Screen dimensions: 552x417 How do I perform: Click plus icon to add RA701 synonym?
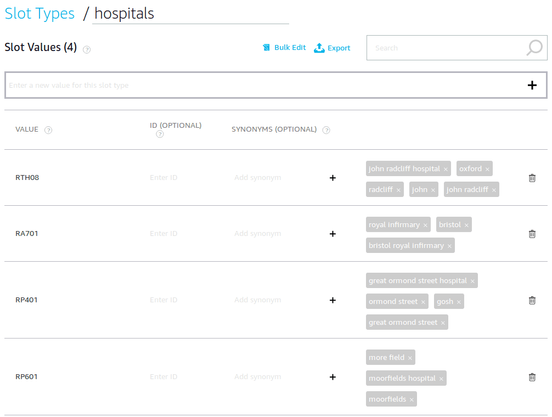point(332,234)
